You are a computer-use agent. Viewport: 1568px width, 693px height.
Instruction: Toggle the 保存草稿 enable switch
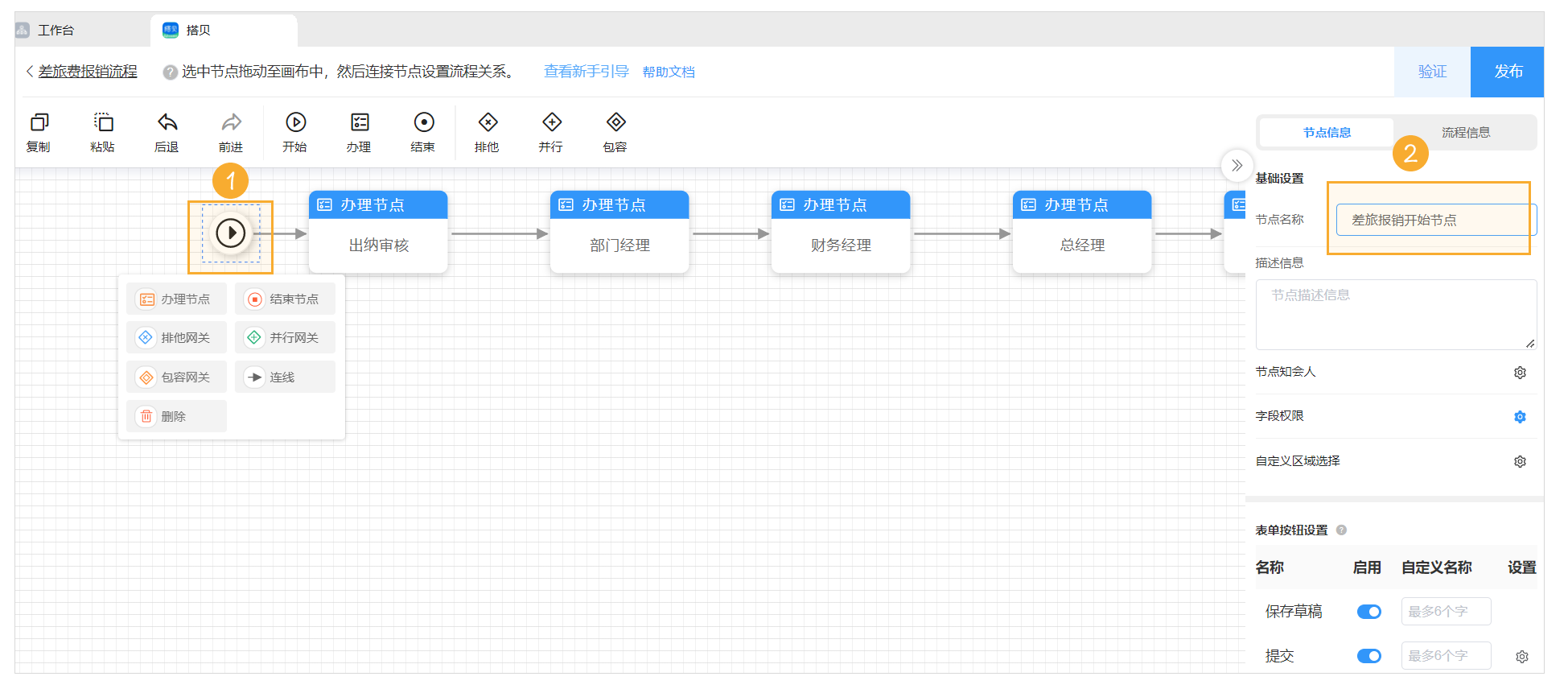click(x=1368, y=613)
